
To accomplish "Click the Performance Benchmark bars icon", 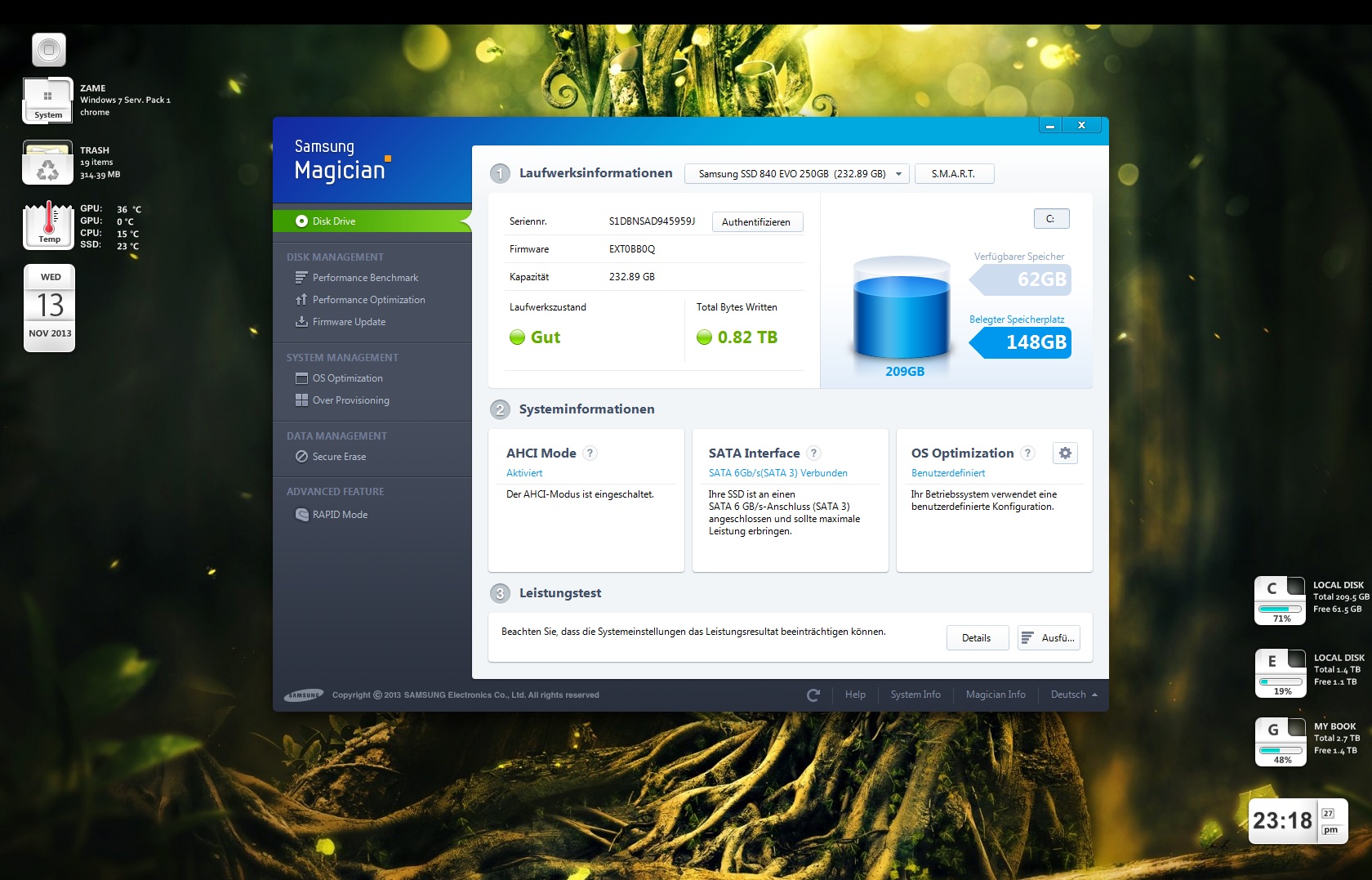I will tap(301, 278).
